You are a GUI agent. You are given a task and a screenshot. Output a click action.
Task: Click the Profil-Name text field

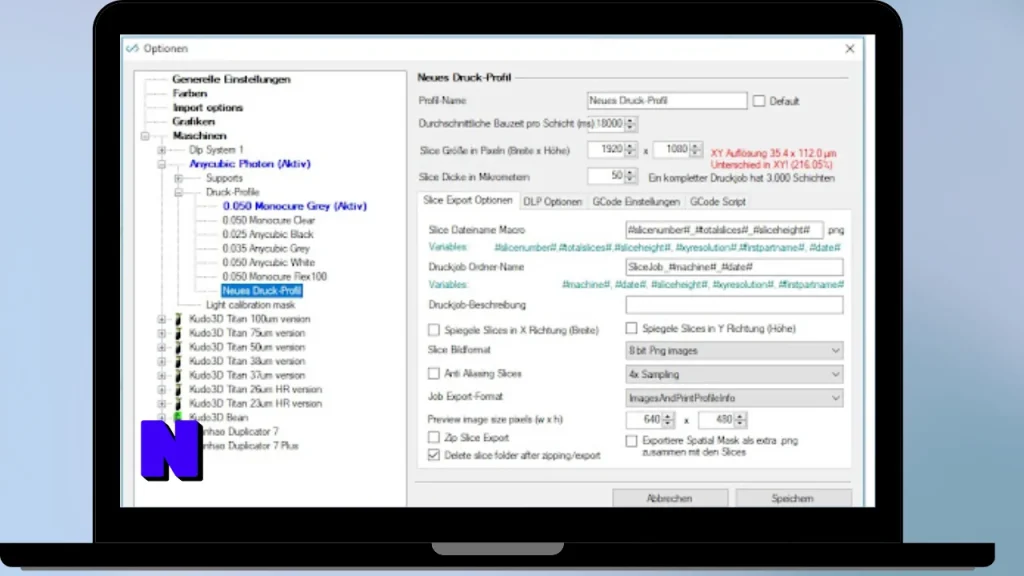point(667,101)
